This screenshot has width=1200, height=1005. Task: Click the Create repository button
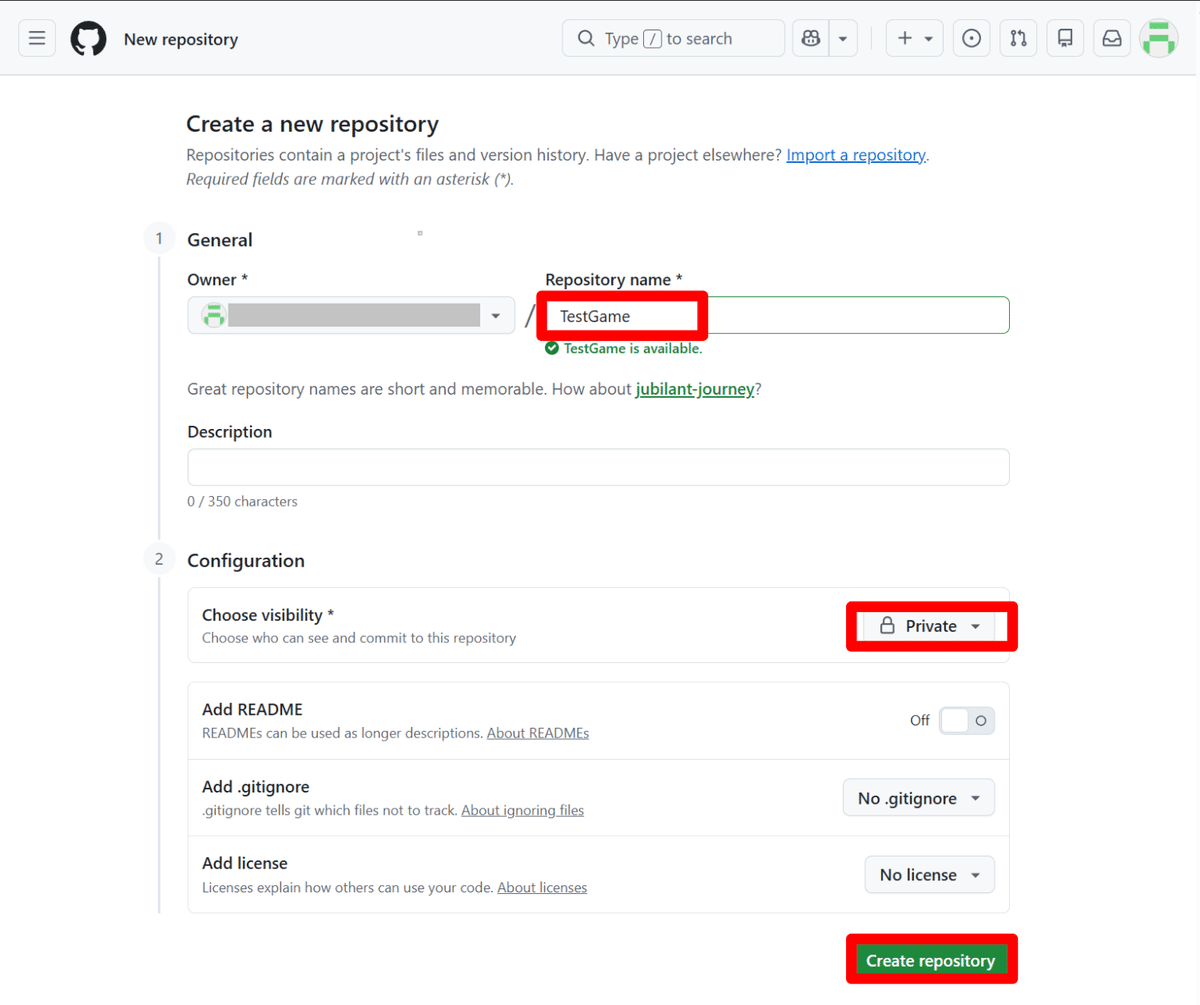[x=930, y=960]
